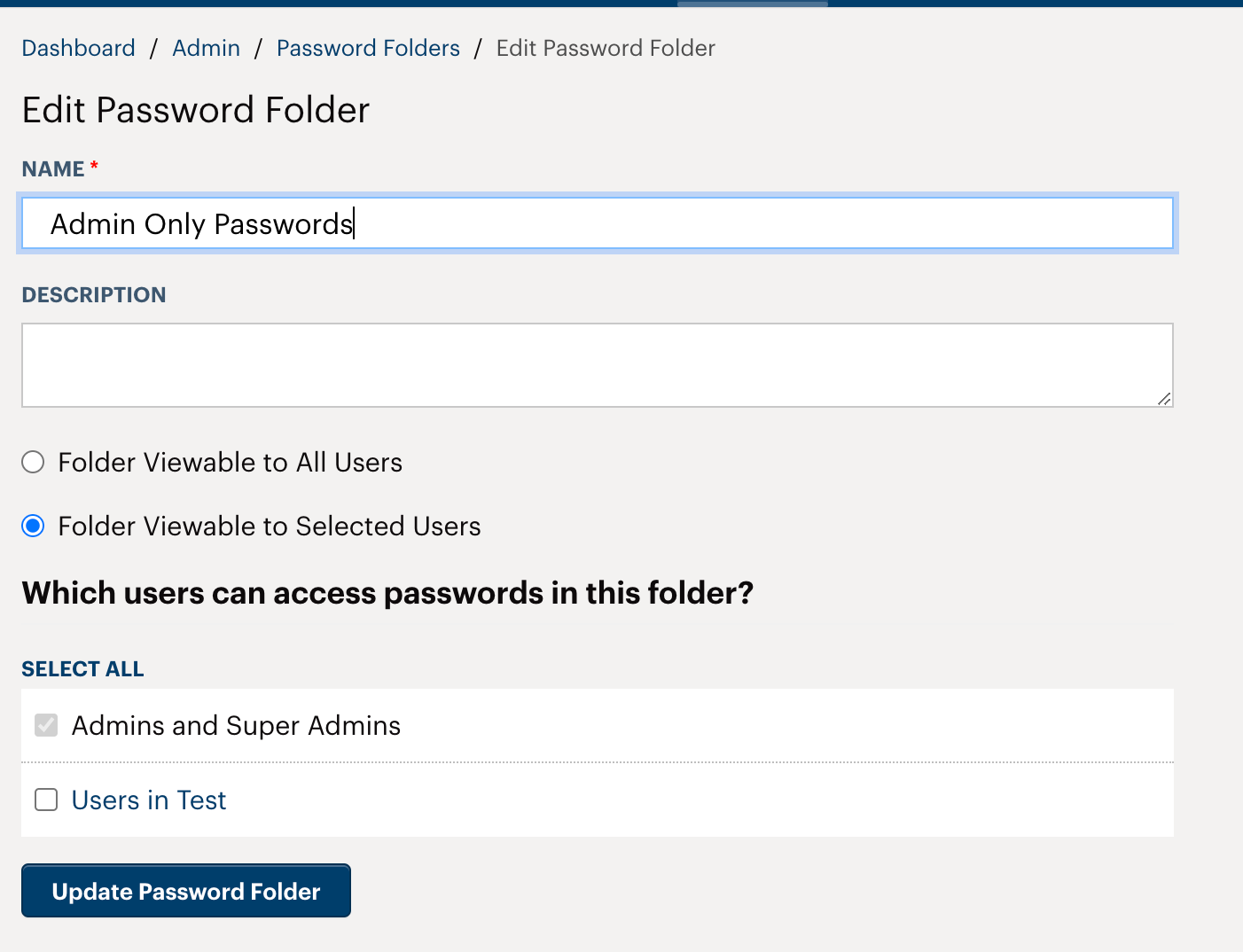Click the 'Users in Test' group link
1243x952 pixels.
(x=148, y=800)
